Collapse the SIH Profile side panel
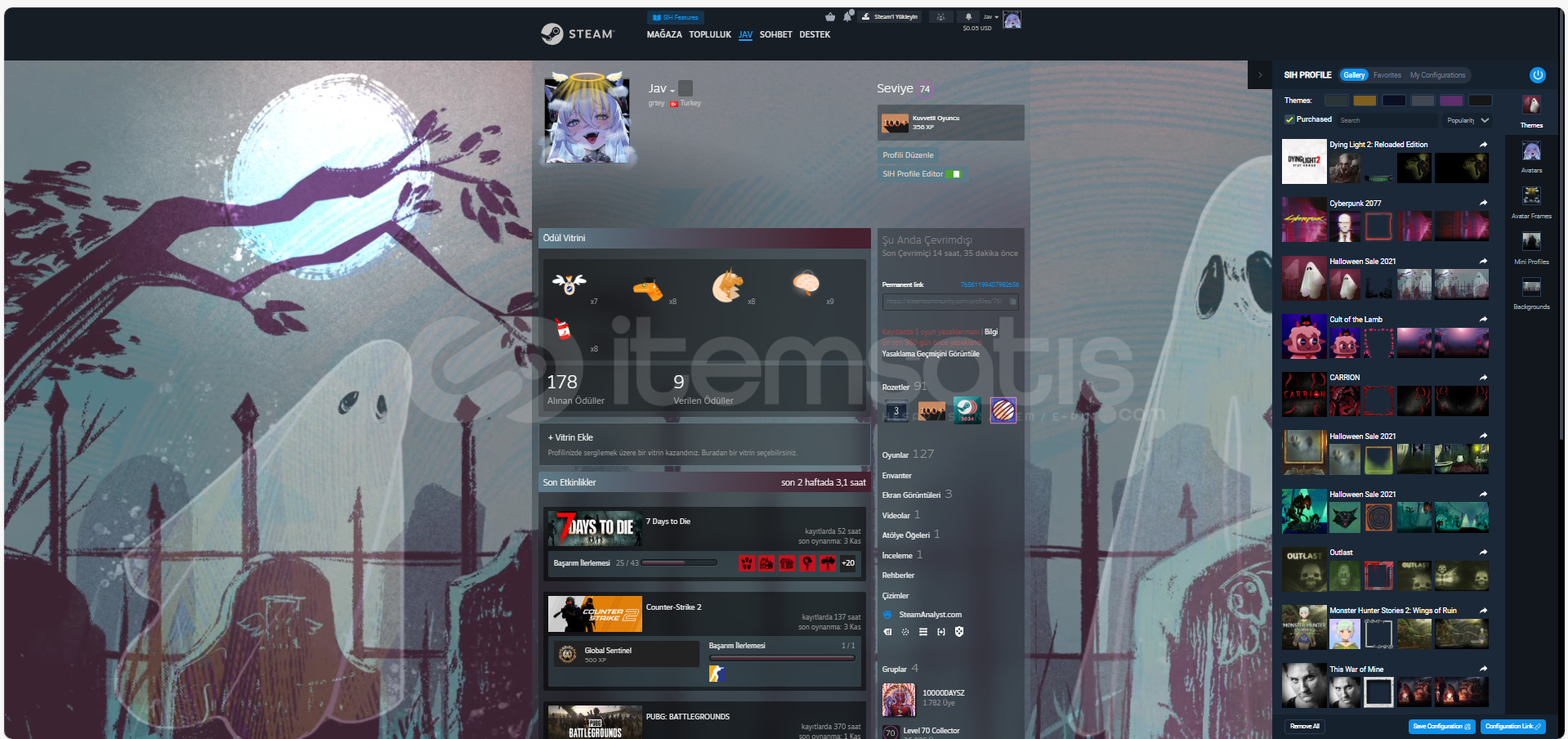 pos(1260,75)
